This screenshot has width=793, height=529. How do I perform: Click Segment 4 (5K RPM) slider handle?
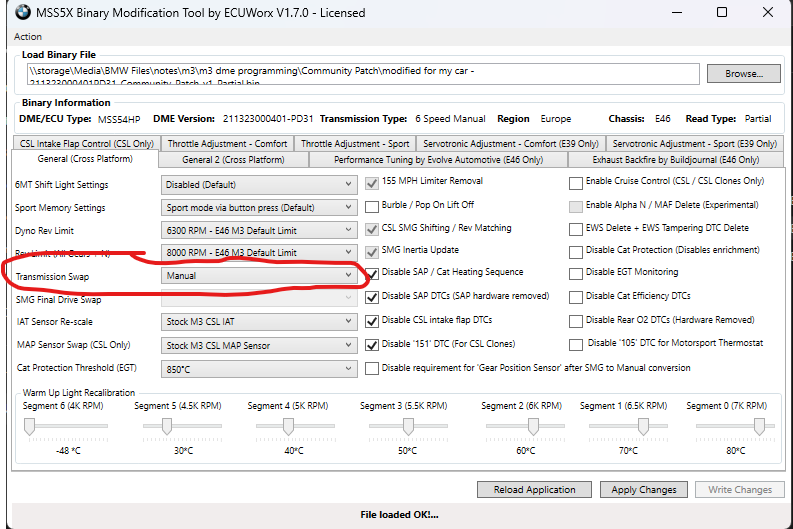pyautogui.click(x=288, y=426)
